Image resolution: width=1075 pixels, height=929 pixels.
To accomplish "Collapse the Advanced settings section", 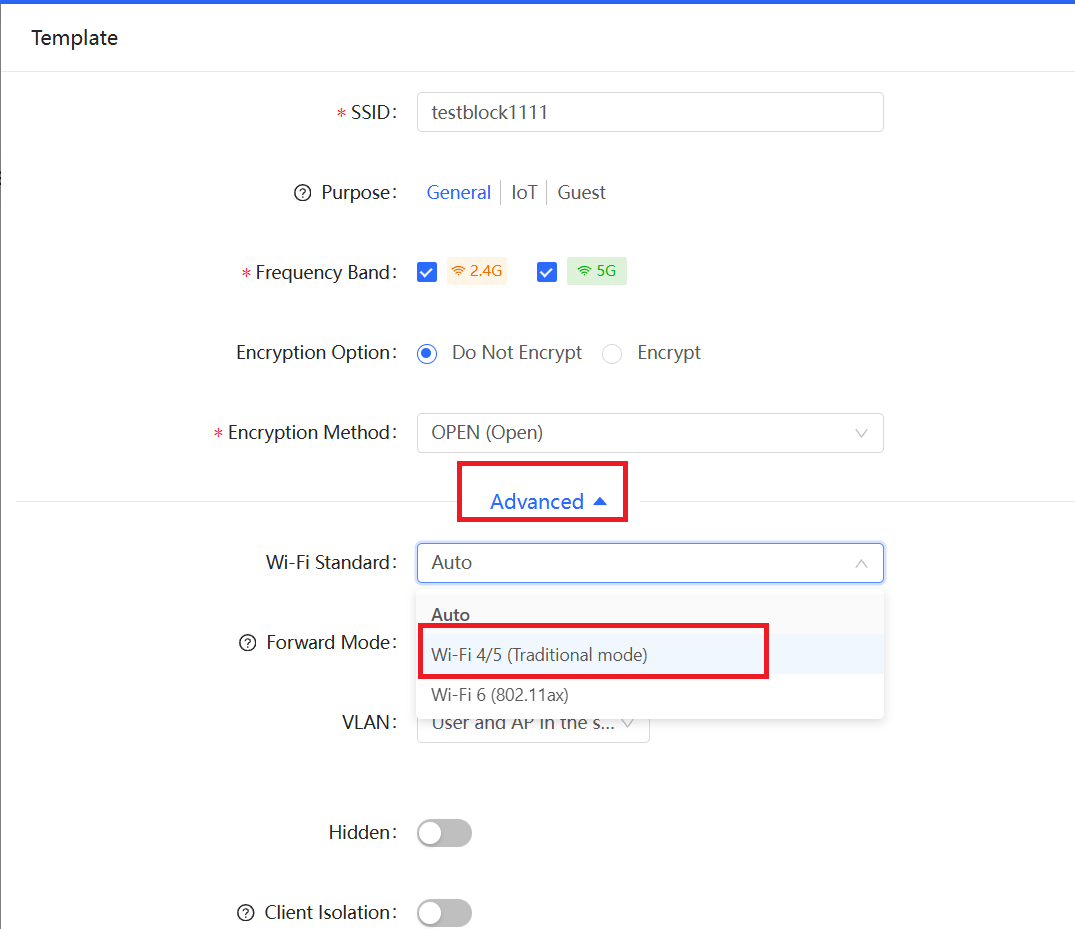I will [x=548, y=502].
